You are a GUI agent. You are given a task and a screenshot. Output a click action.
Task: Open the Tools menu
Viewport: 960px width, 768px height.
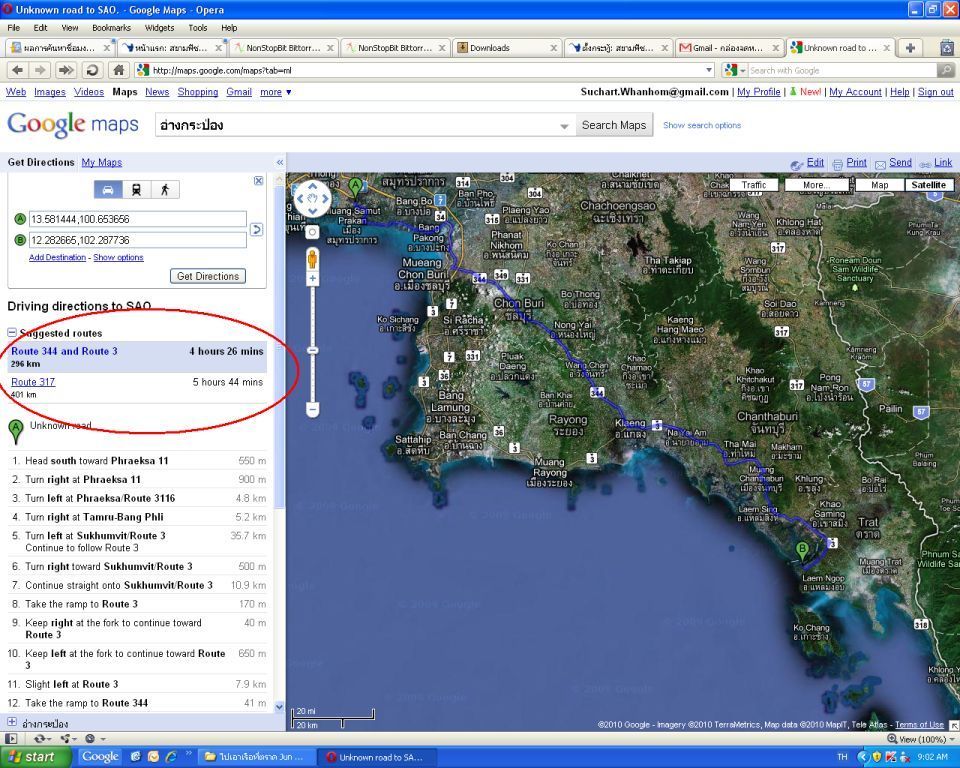(198, 28)
